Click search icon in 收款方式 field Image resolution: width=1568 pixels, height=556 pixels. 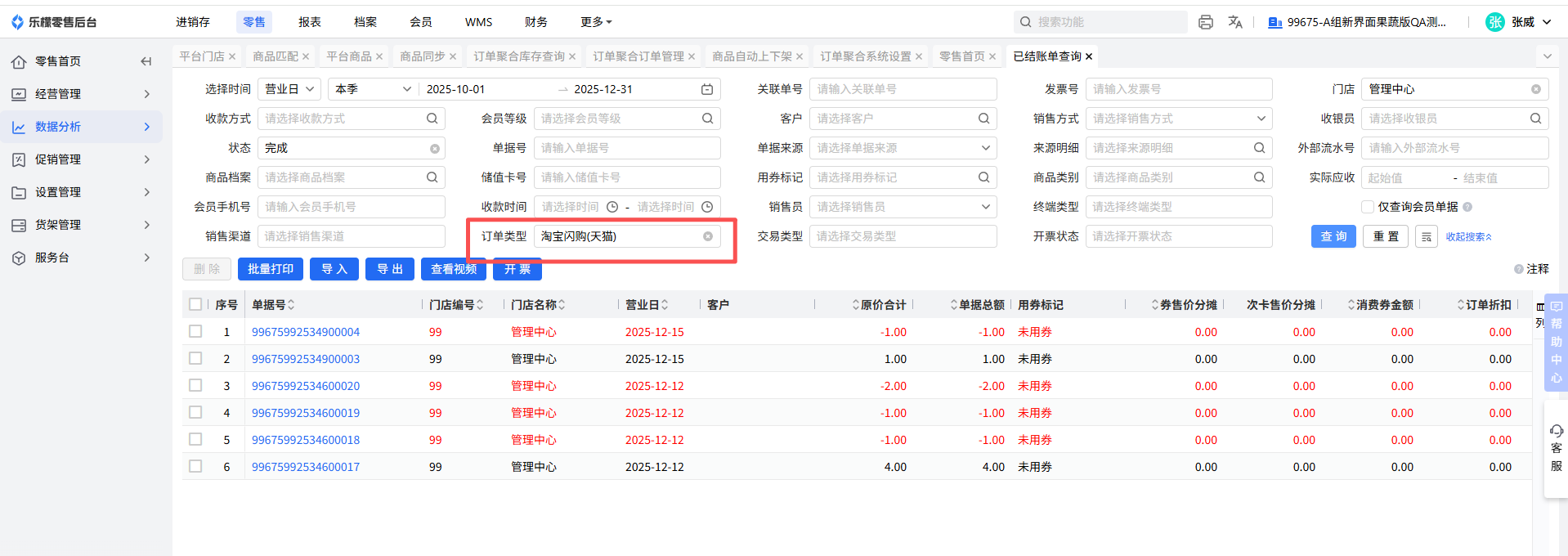click(432, 119)
